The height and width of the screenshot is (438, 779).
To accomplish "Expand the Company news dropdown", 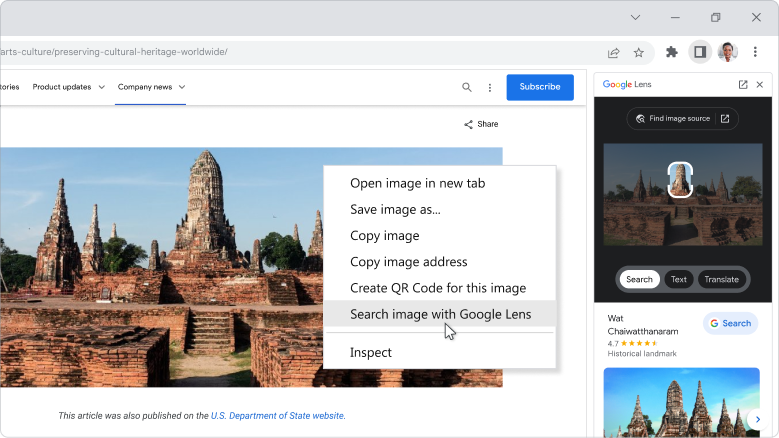I will point(151,87).
